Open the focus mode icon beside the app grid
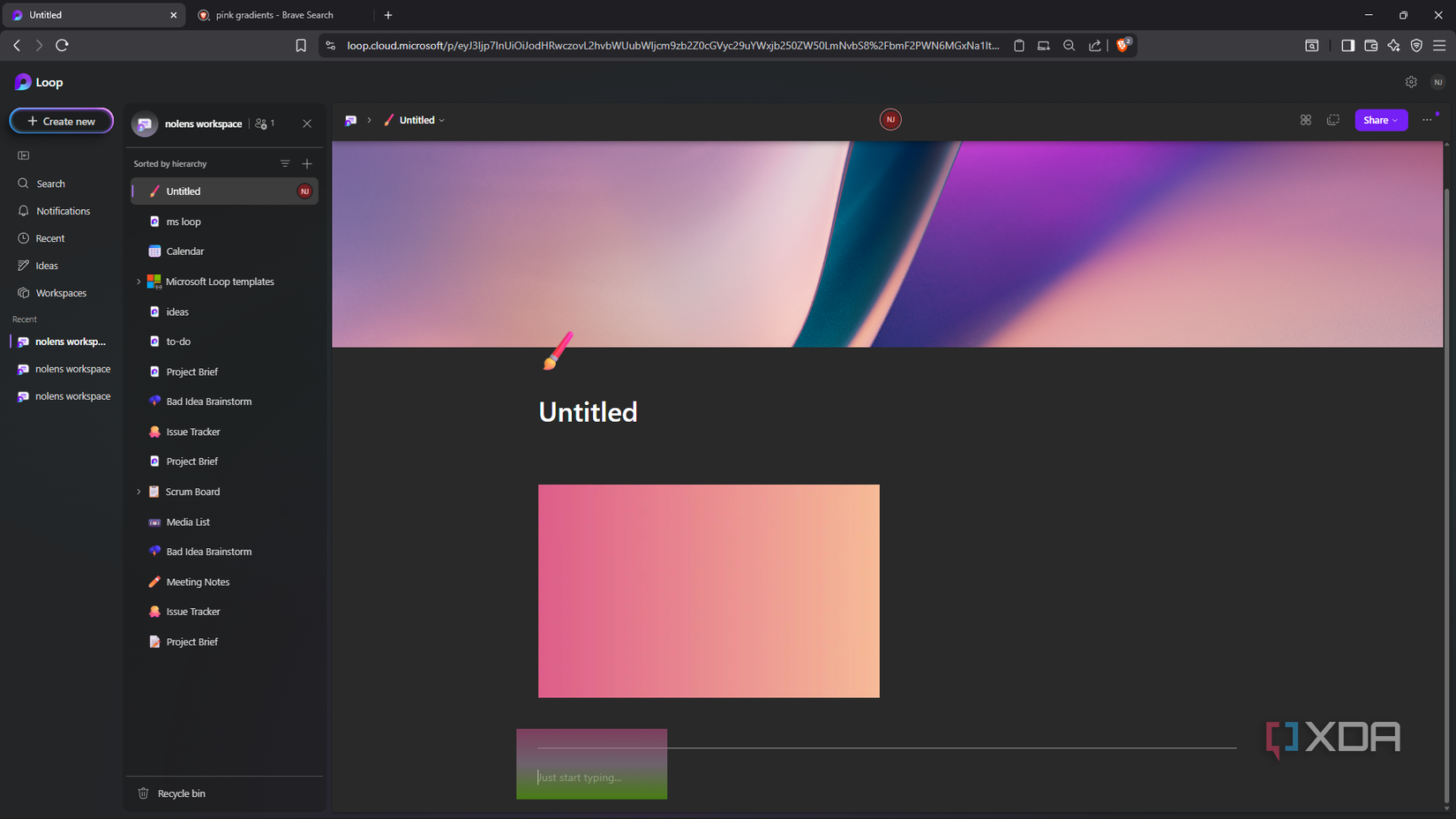Screen dimensions: 1456x819 point(1332,120)
